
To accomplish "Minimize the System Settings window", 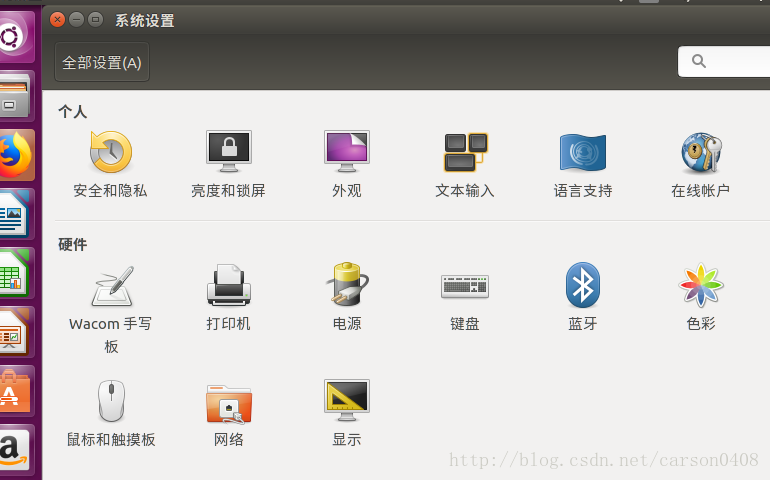I will (76, 20).
